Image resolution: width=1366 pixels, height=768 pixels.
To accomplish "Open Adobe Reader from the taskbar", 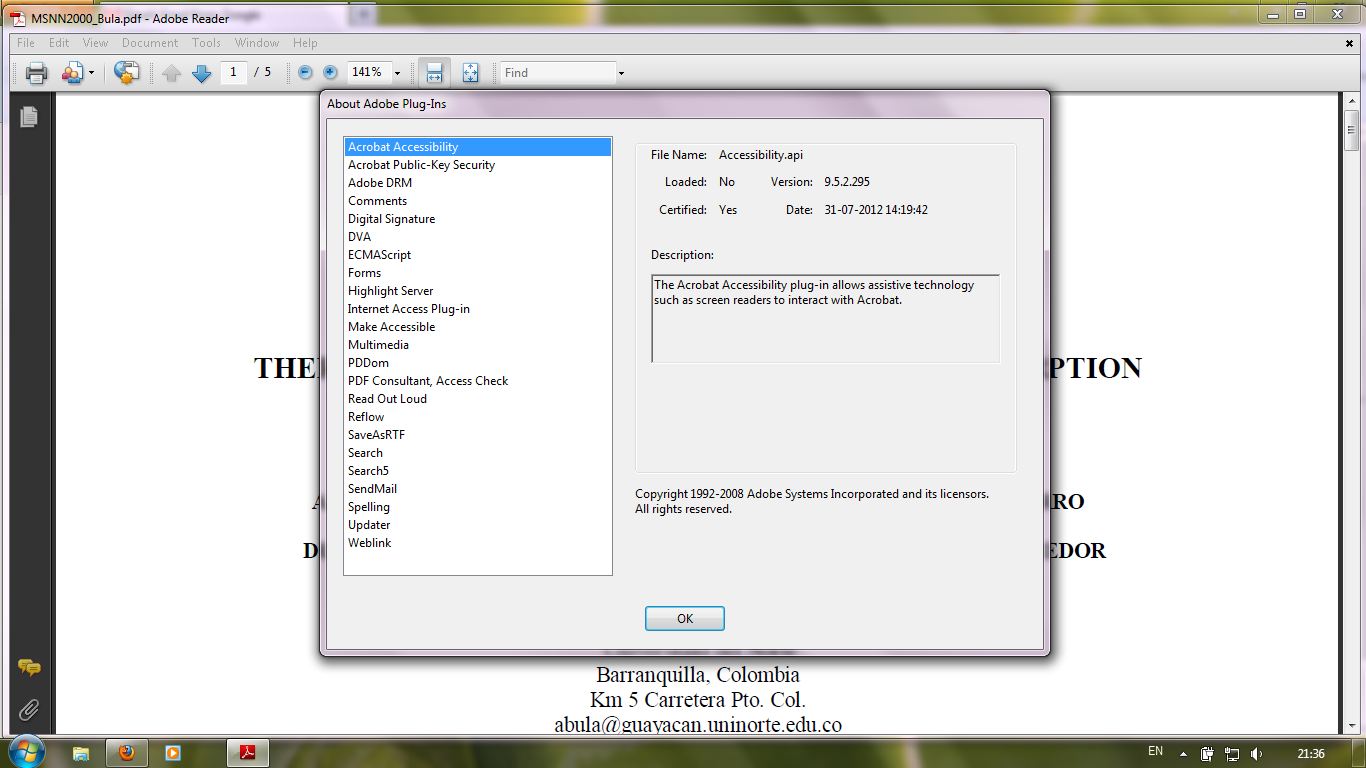I will coord(247,753).
